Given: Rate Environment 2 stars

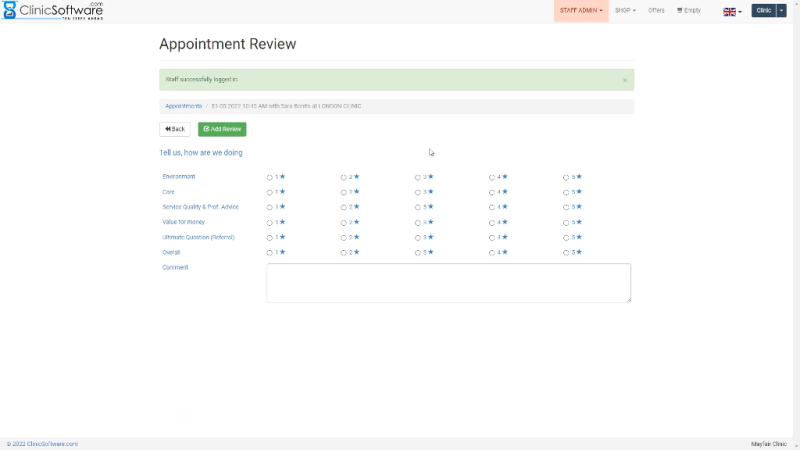Looking at the screenshot, I should coord(343,178).
